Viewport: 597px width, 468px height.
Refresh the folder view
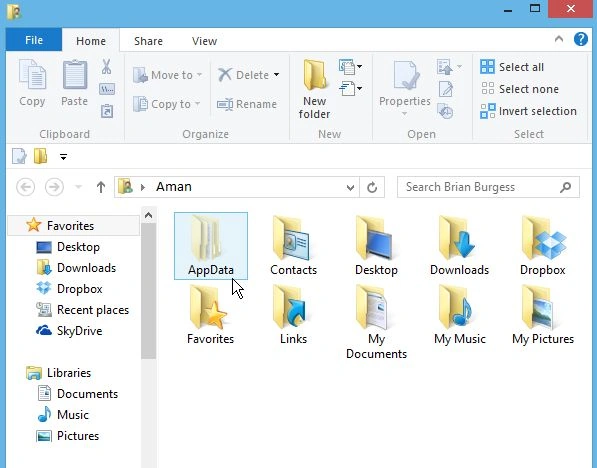372,187
